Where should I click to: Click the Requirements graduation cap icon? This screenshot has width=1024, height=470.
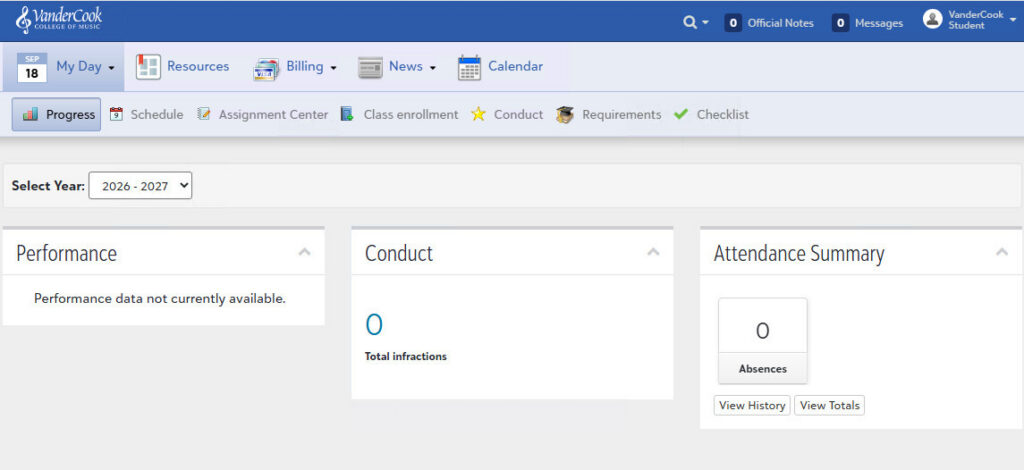coord(565,115)
